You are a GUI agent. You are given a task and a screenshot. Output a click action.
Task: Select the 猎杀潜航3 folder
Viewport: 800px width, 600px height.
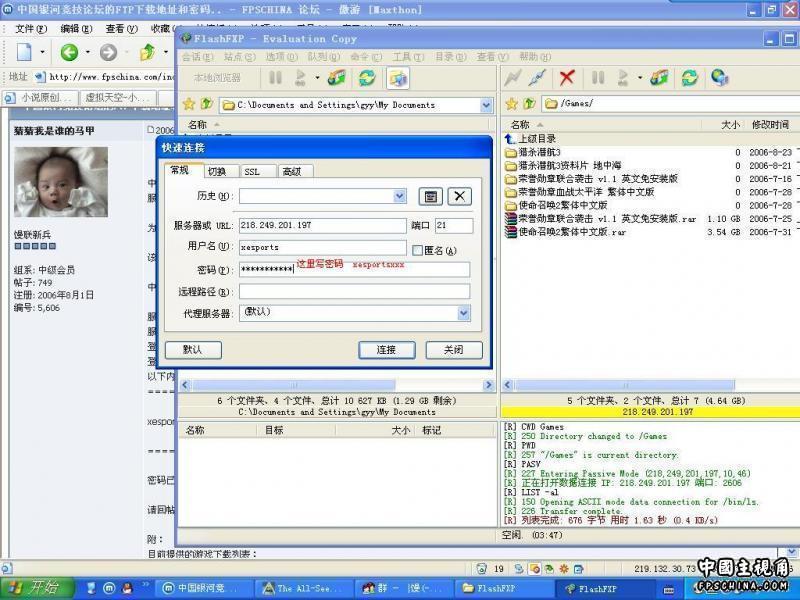(x=533, y=152)
